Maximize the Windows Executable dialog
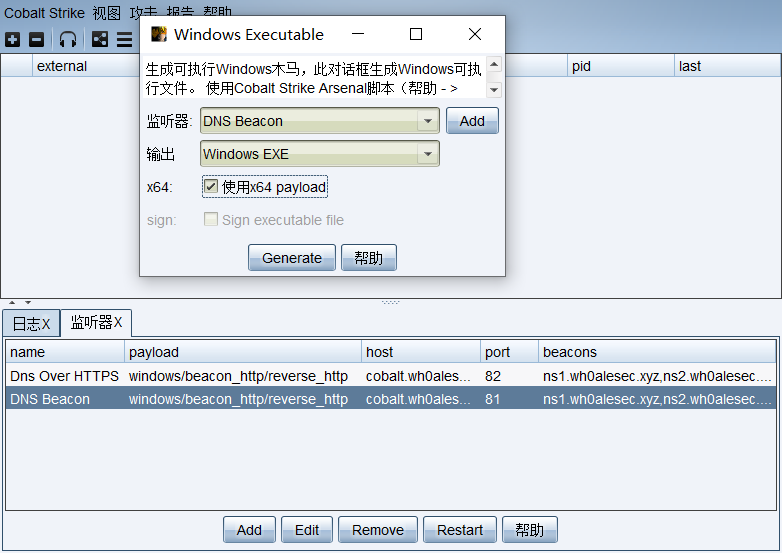Viewport: 782px width, 553px height. click(416, 34)
